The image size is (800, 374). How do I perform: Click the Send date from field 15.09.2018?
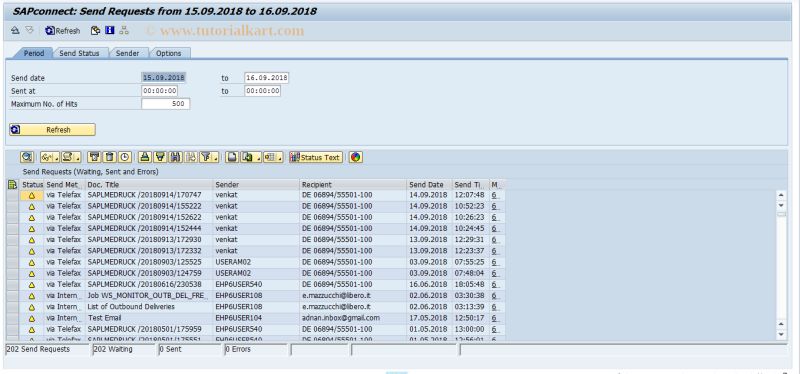click(164, 78)
